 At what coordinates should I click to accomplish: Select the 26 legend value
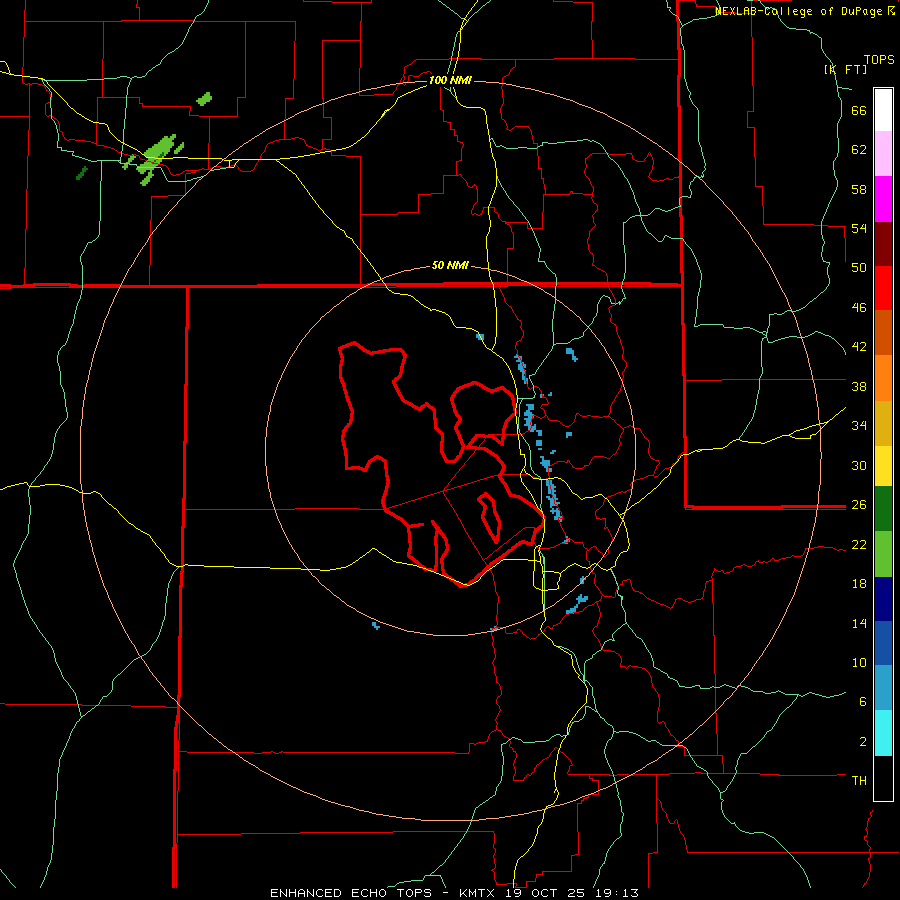point(859,505)
